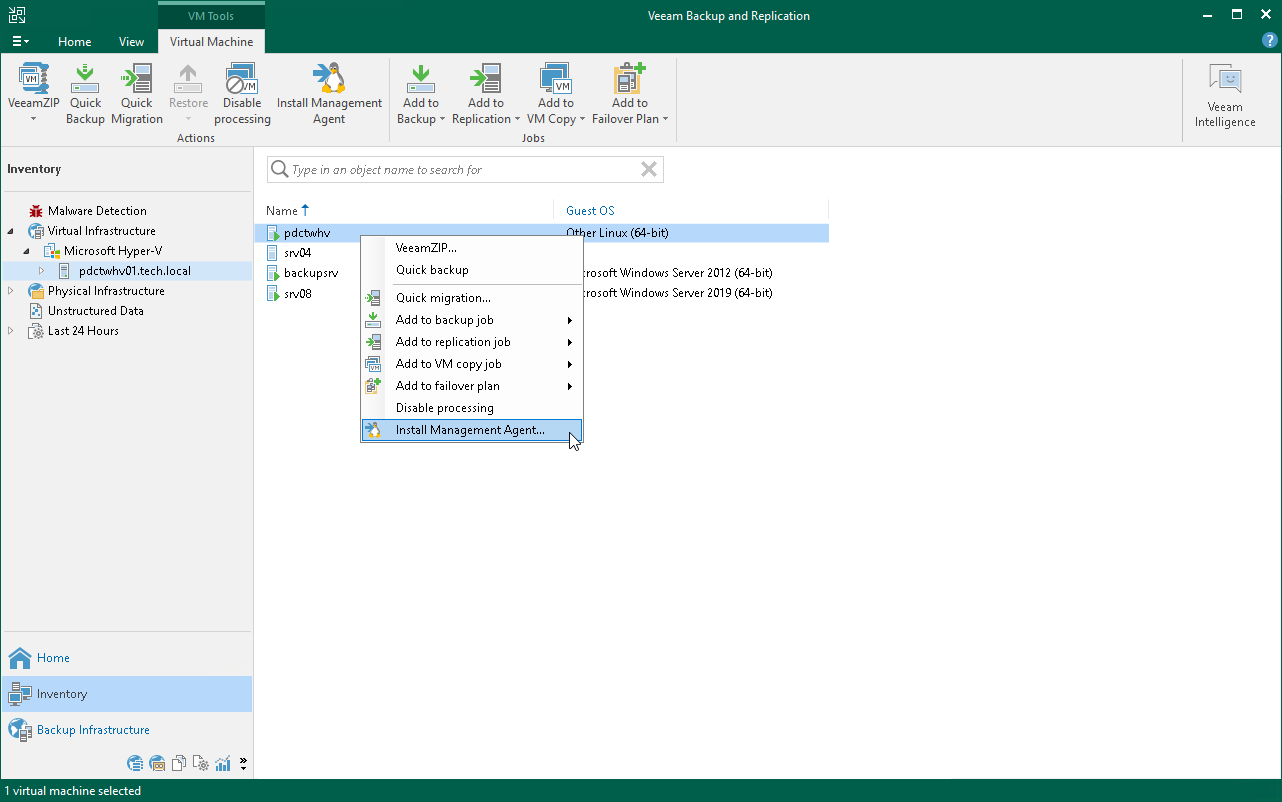Clear the search box with X icon
This screenshot has height=802, width=1282.
tap(649, 170)
